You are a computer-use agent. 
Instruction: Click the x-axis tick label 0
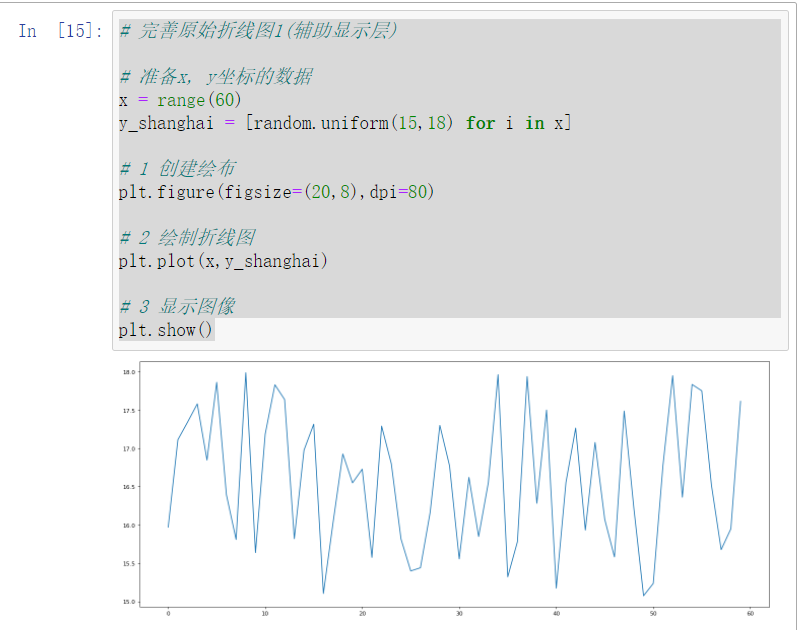click(x=167, y=613)
